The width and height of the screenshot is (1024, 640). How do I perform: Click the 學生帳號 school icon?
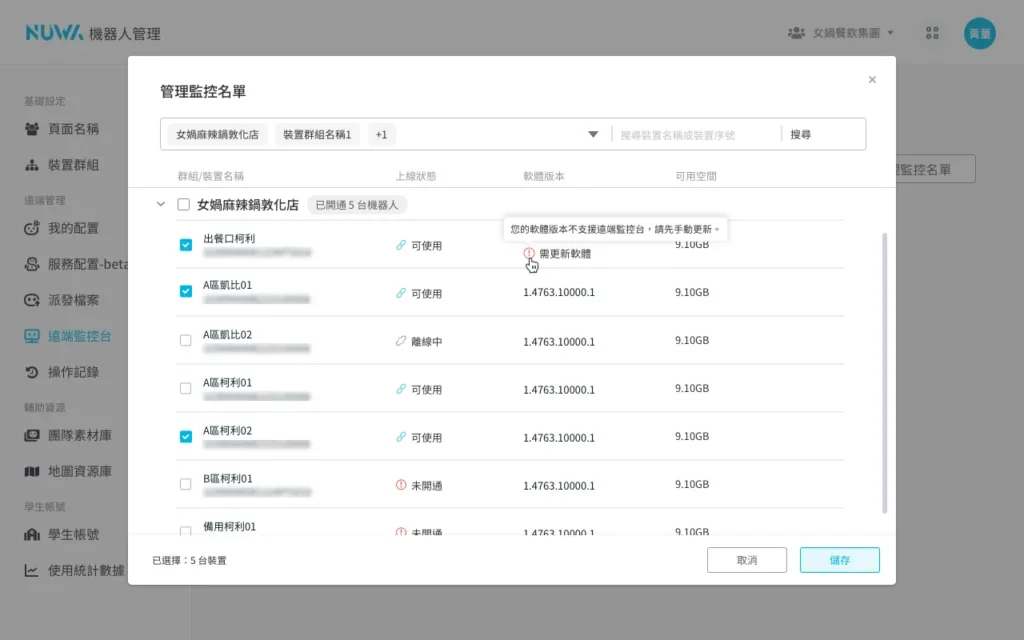tap(31, 534)
